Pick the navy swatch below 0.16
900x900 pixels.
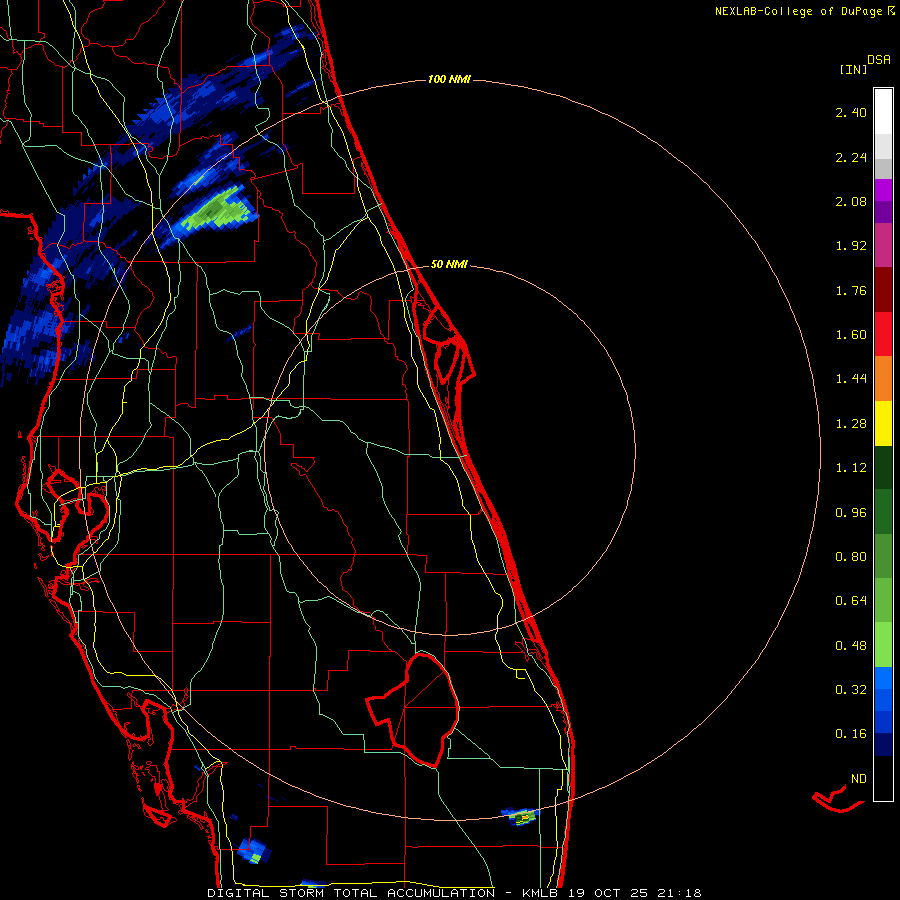tap(883, 745)
